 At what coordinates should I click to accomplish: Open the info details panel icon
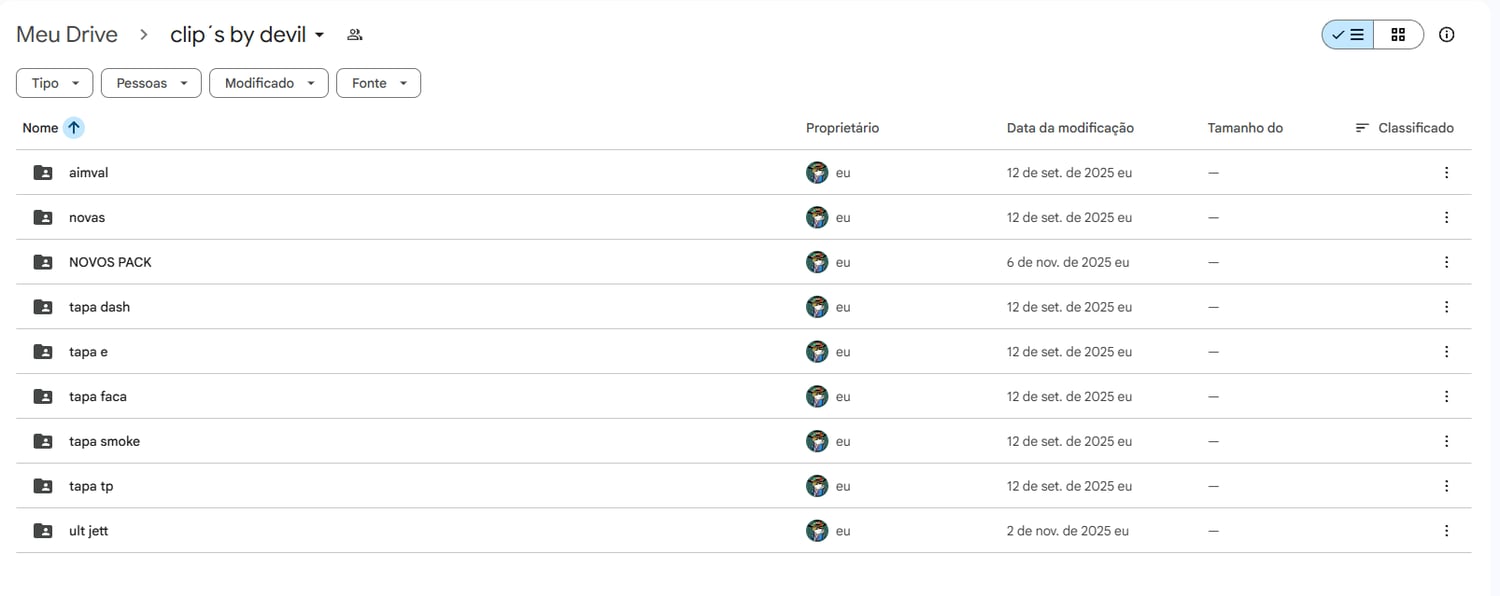click(1446, 35)
